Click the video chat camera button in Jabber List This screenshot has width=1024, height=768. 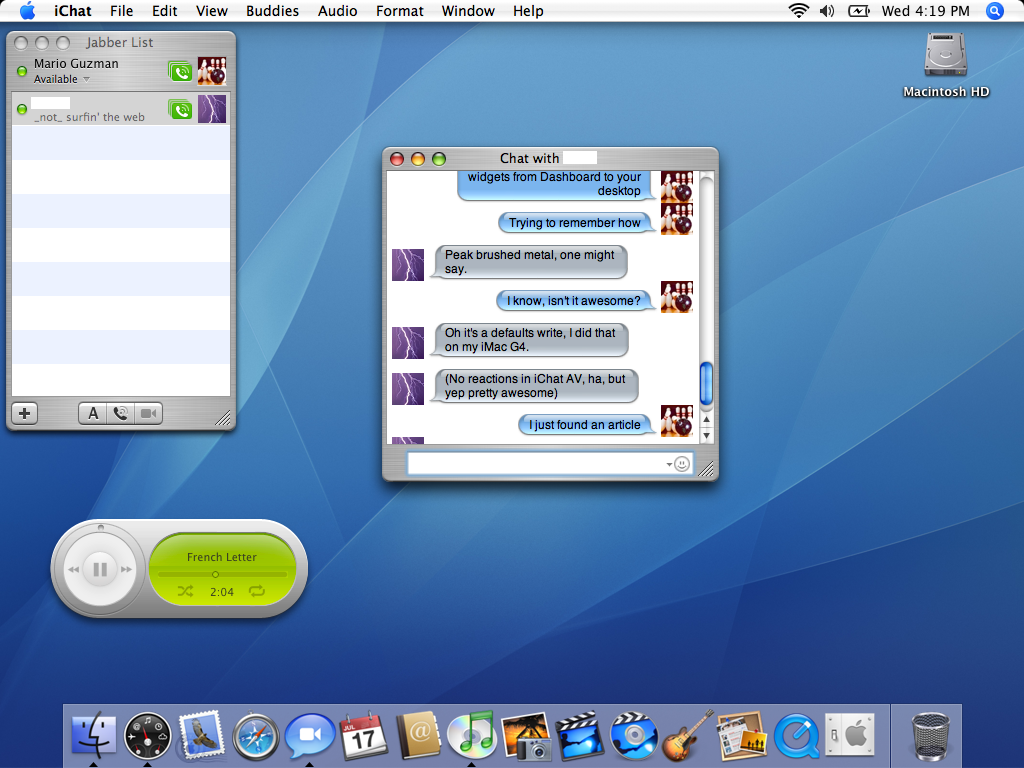click(149, 413)
